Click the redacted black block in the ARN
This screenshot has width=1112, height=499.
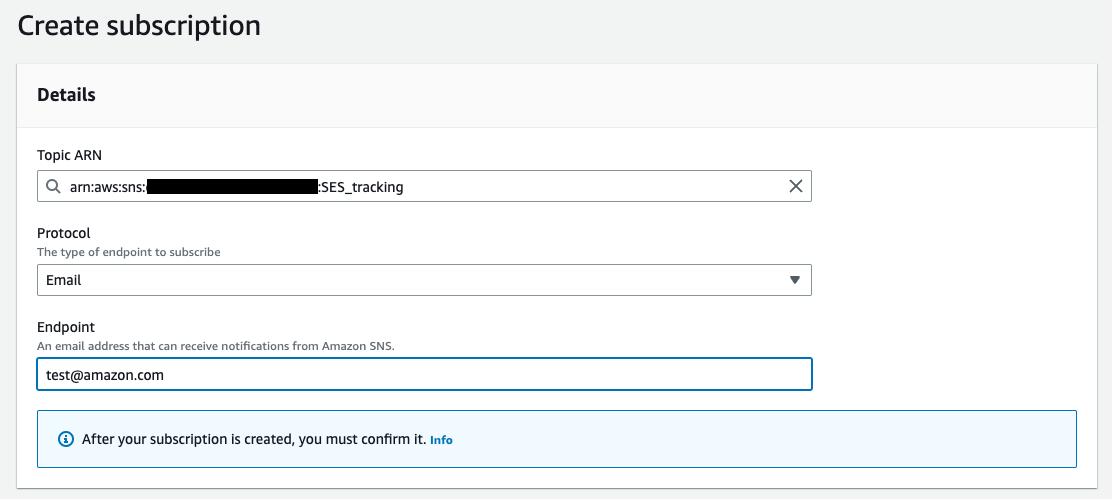click(232, 187)
